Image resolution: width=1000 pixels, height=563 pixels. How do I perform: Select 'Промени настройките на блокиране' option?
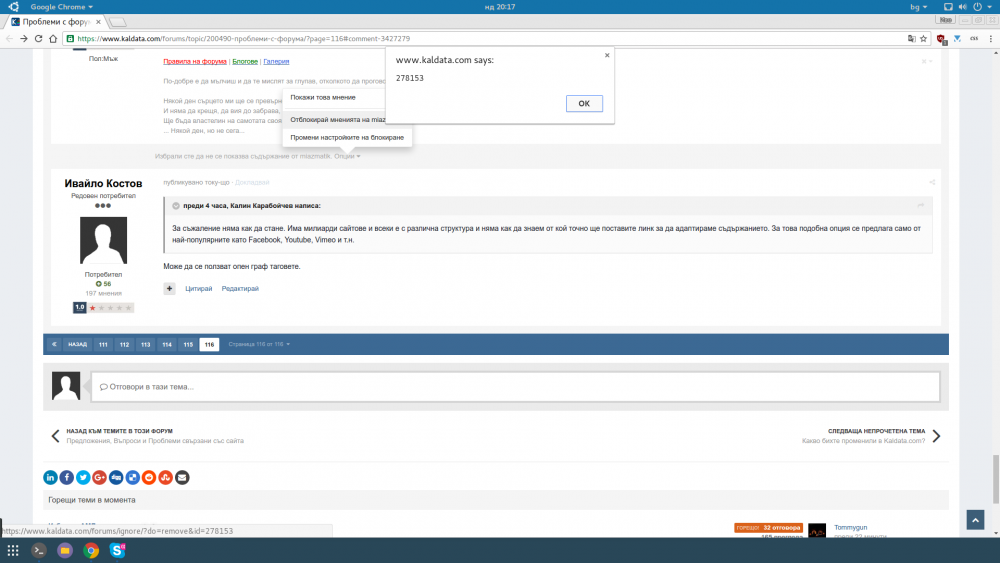click(x=347, y=138)
